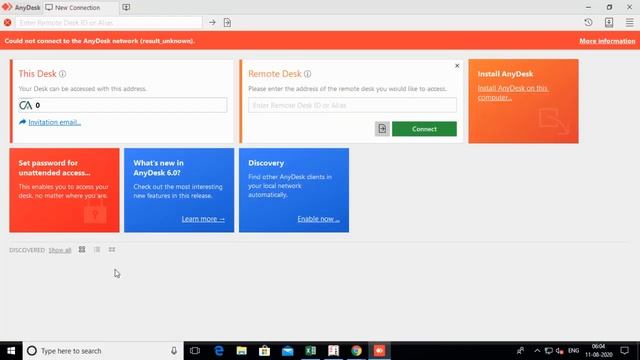
Task: Click the AnyDesk logo in title bar
Action: pyautogui.click(x=7, y=7)
